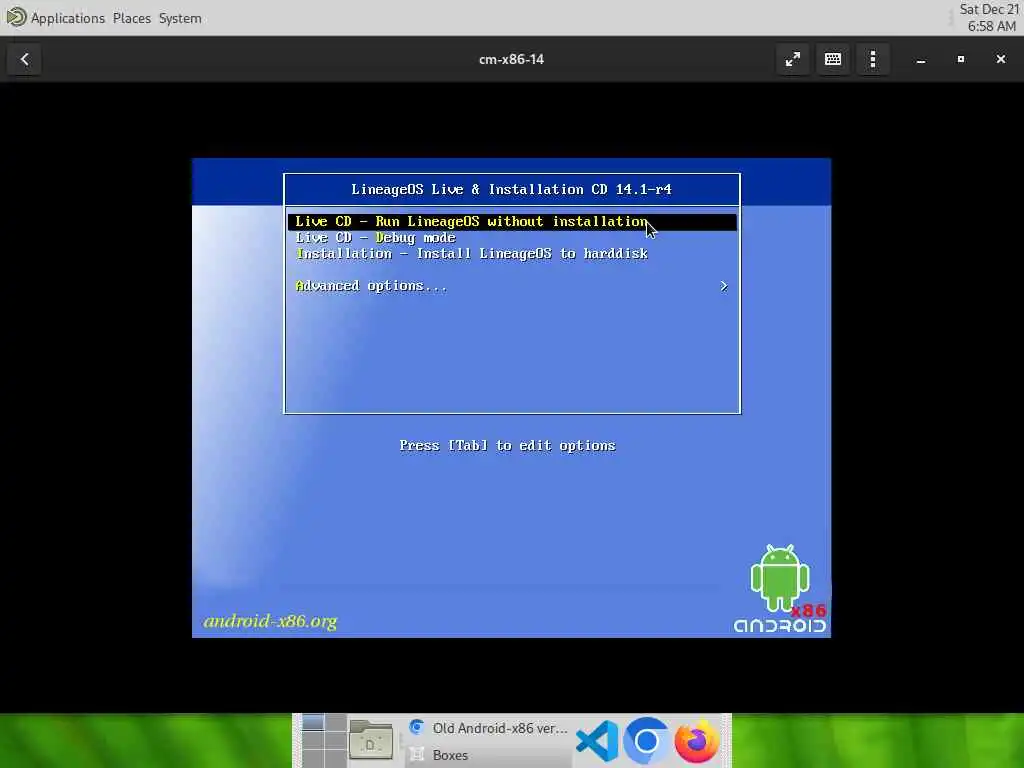The width and height of the screenshot is (1024, 768).
Task: Open Advanced options submenu
Action: tap(512, 286)
